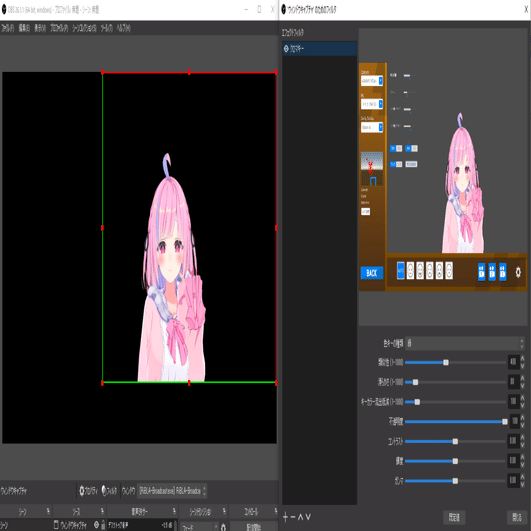Pop out the シーントランジション dock with its header icon
Screen dimensions: 531x531
pos(225,511)
